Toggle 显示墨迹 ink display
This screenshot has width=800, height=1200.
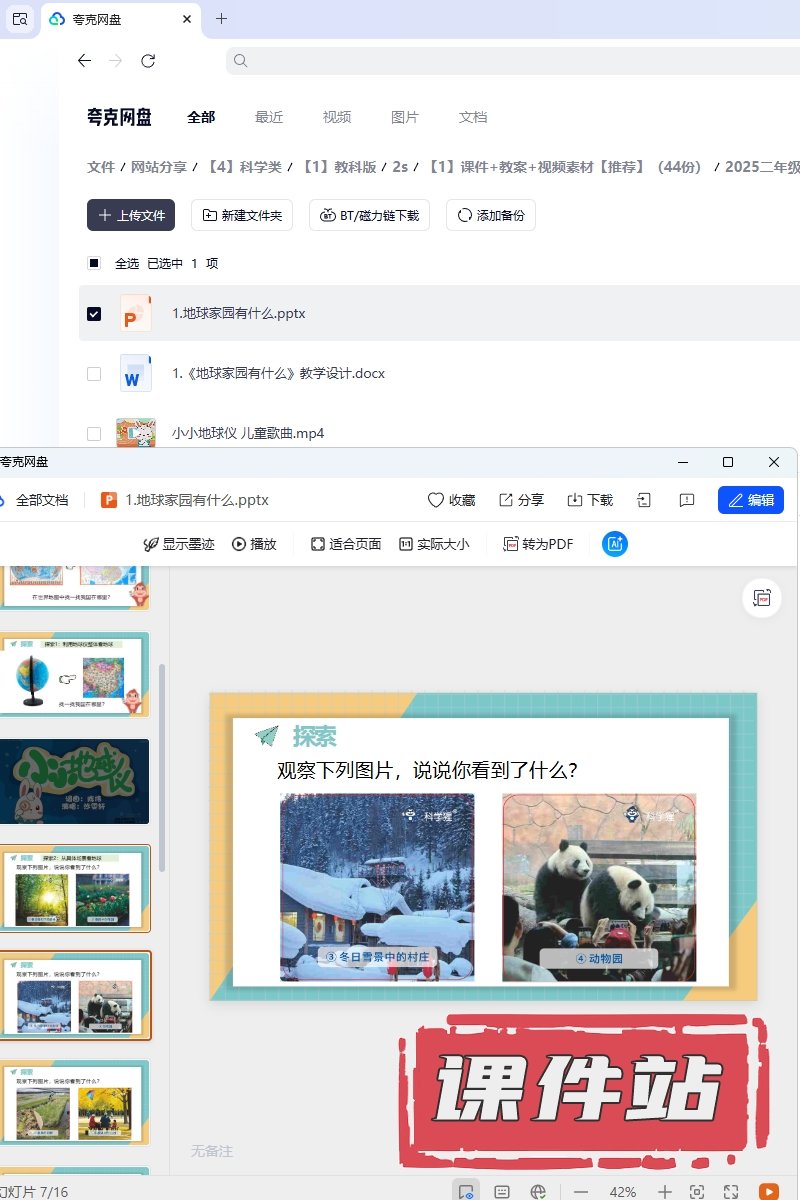coord(179,544)
